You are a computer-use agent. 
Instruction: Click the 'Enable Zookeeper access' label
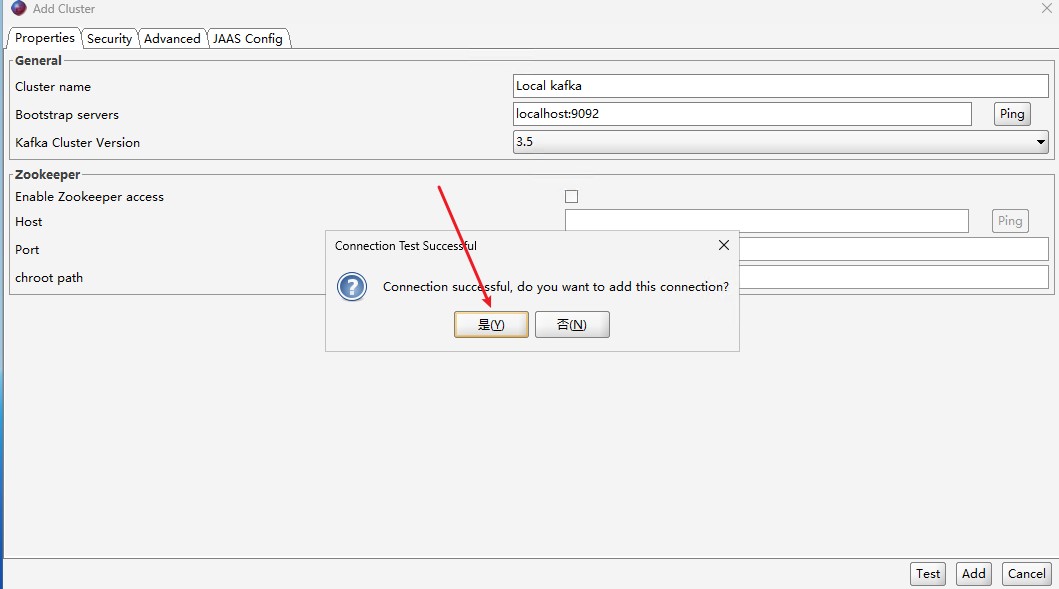tap(89, 197)
